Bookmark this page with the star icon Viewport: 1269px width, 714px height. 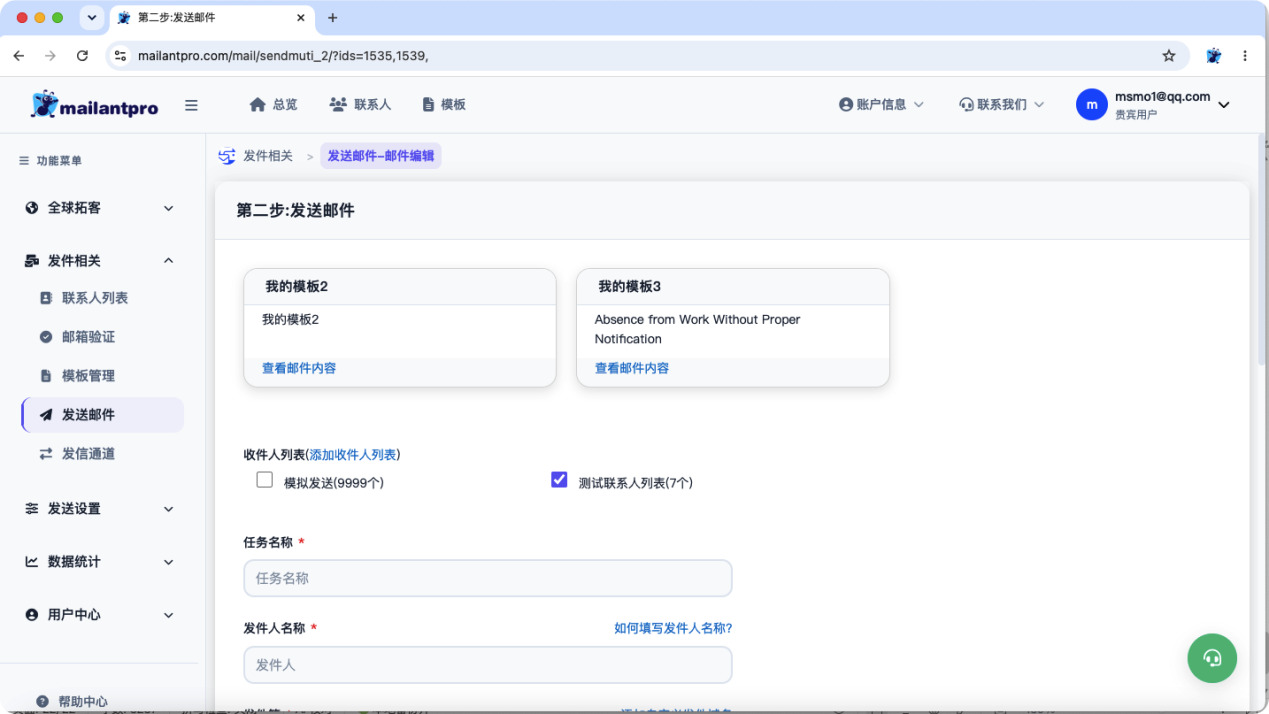tap(1169, 56)
